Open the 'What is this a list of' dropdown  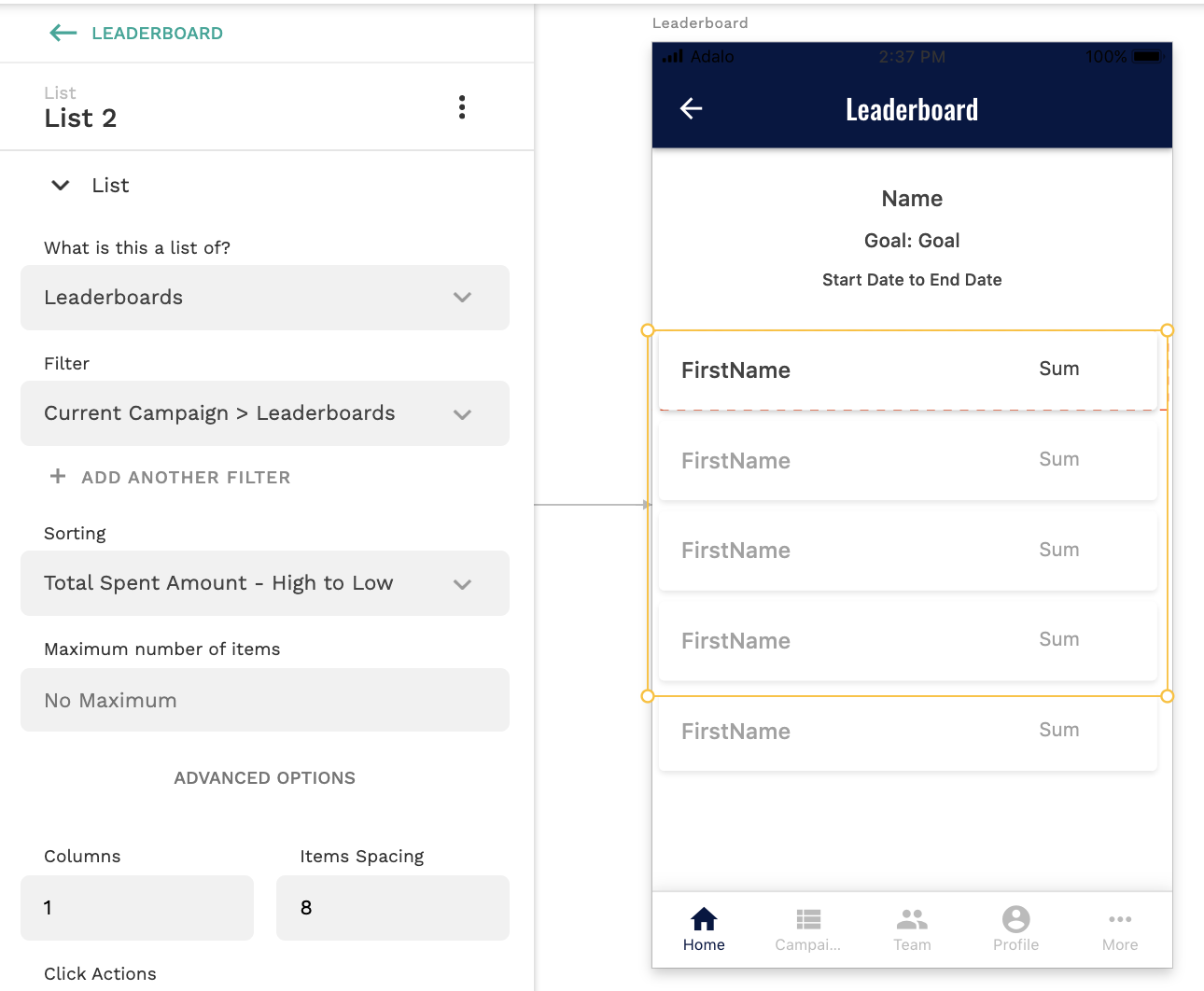[265, 298]
